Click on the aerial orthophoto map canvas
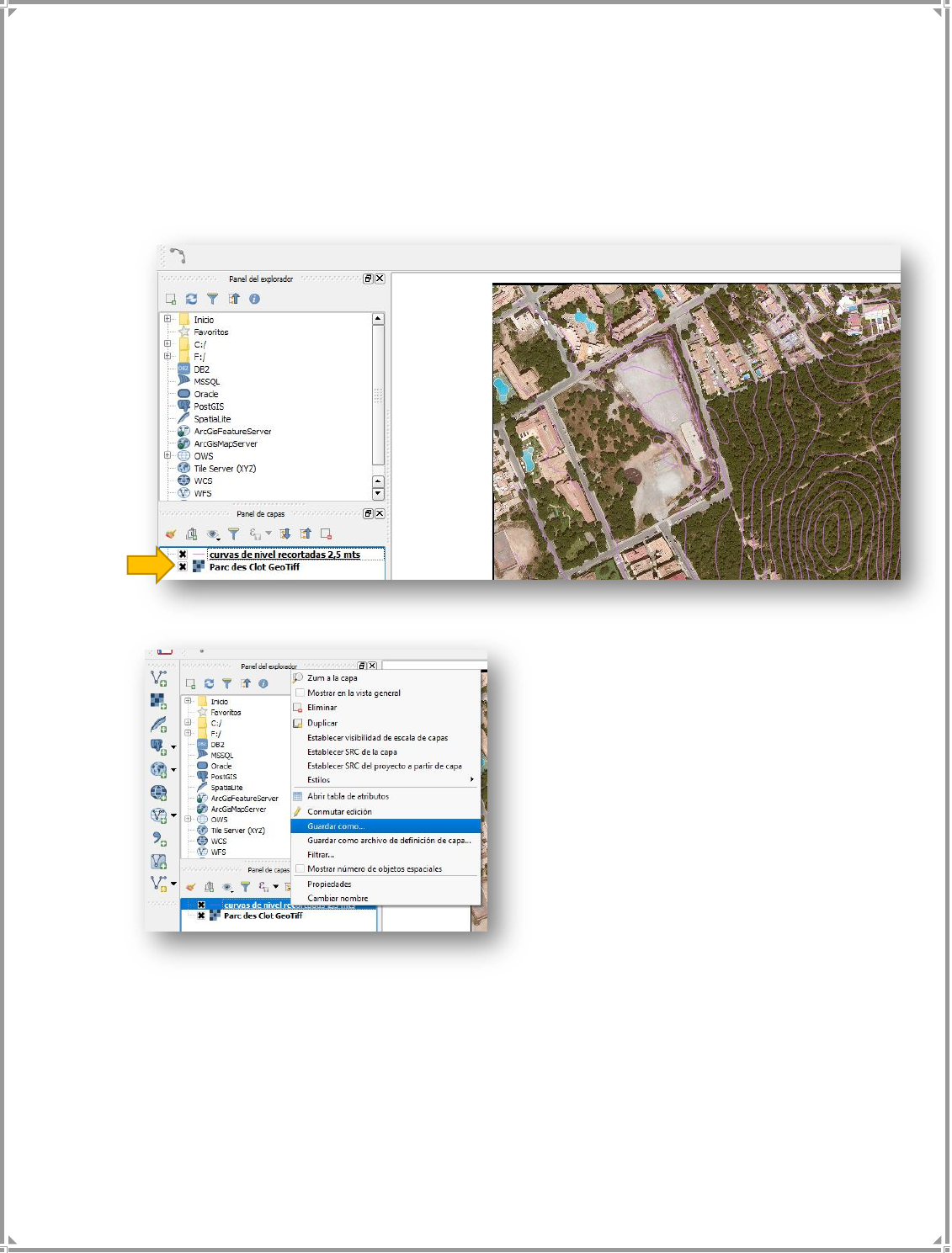The height and width of the screenshot is (1253, 952). tap(696, 432)
